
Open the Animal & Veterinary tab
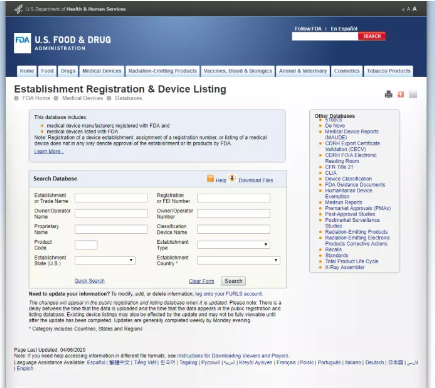click(x=303, y=71)
